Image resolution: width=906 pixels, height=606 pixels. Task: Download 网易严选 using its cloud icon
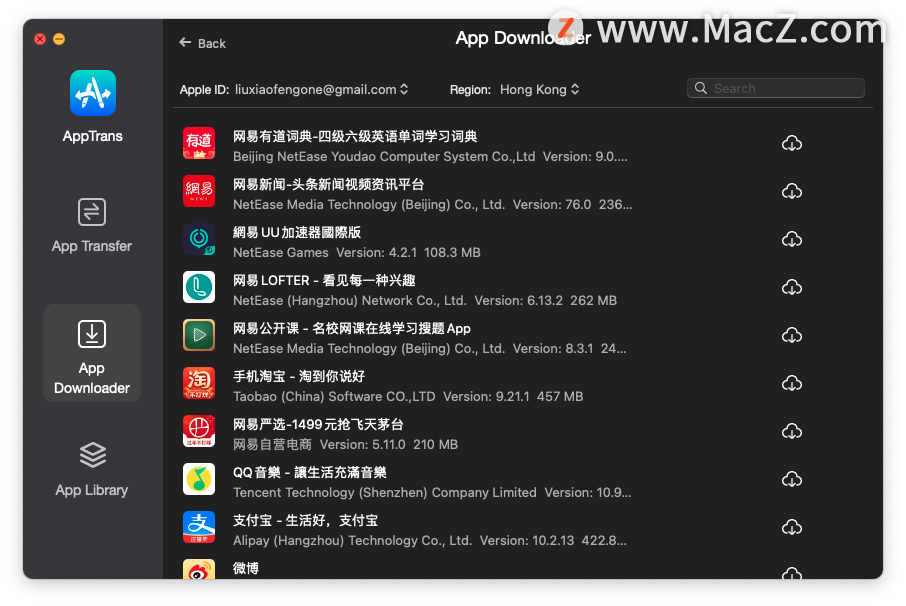[x=792, y=431]
